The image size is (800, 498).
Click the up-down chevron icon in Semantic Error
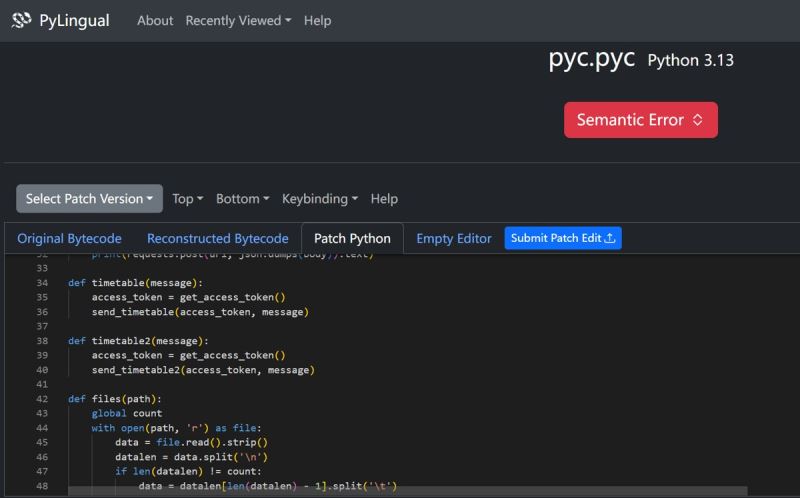[697, 120]
